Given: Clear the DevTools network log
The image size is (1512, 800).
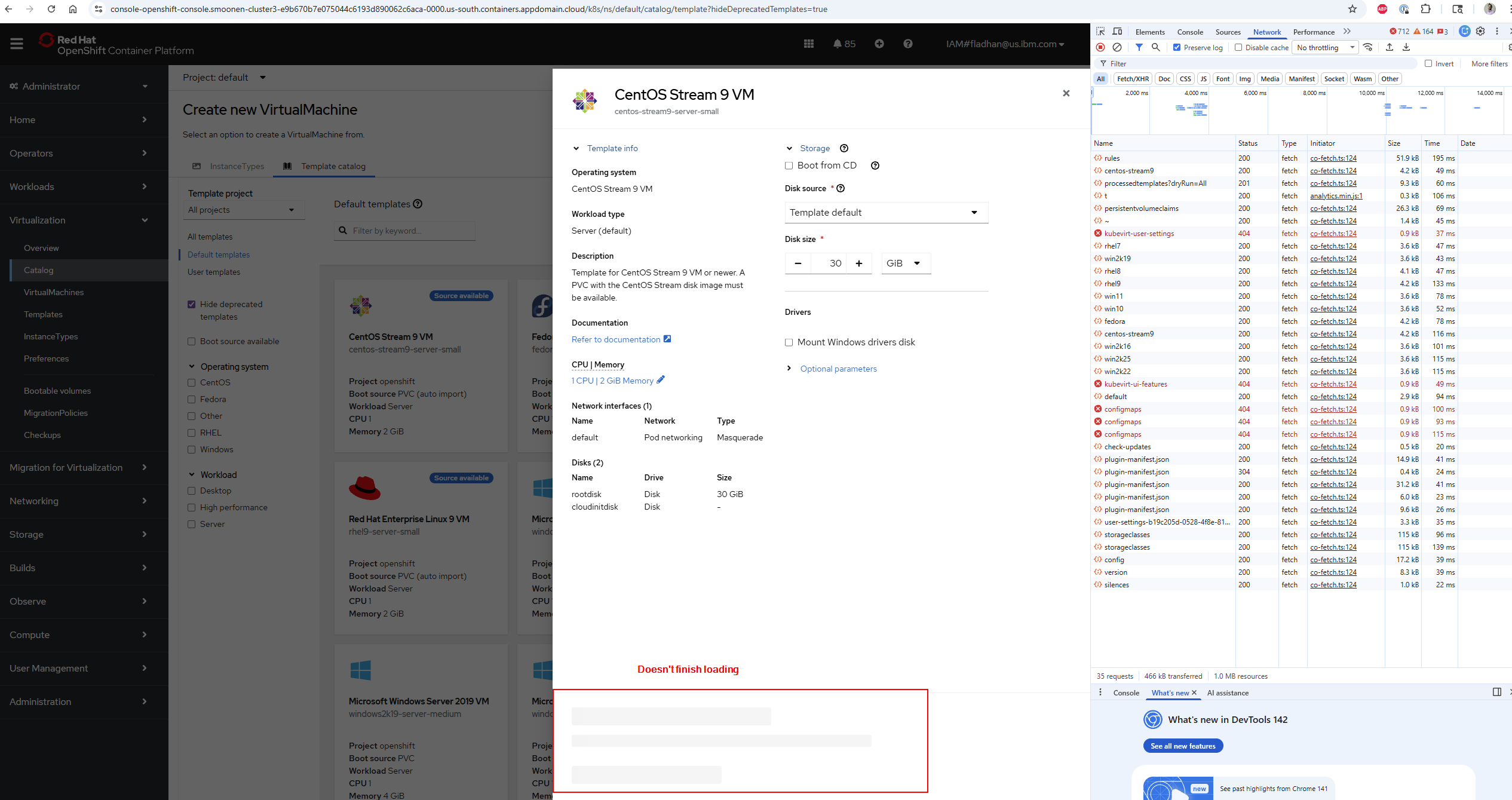Looking at the screenshot, I should click(x=1117, y=47).
